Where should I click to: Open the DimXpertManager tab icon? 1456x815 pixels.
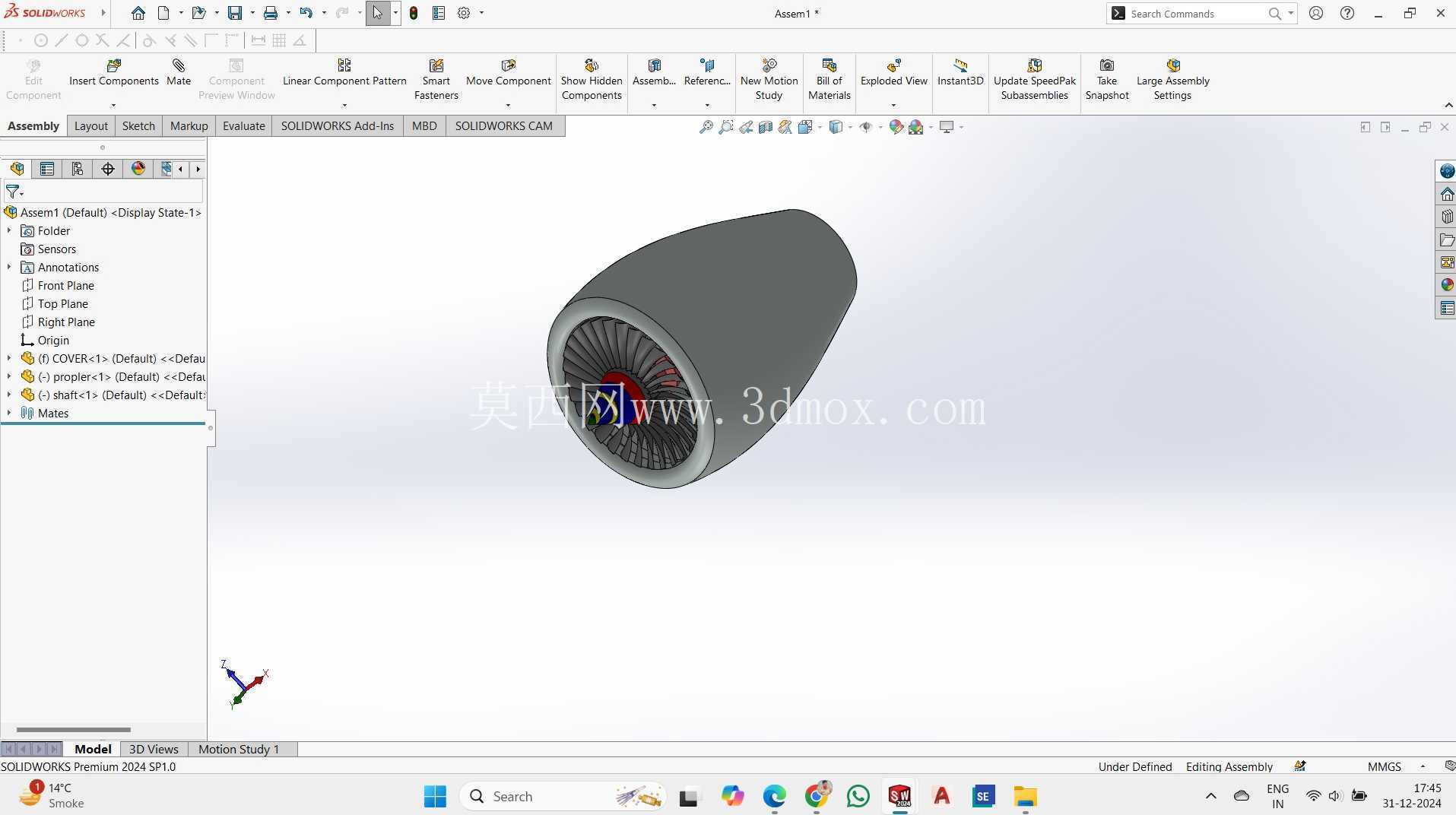pos(108,169)
